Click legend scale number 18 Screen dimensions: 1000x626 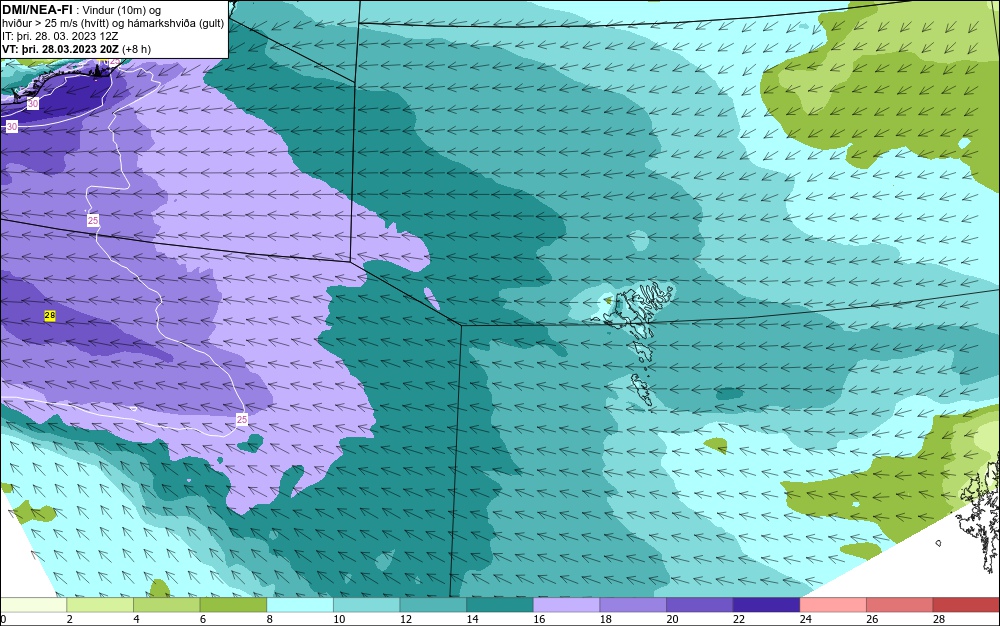[605, 619]
